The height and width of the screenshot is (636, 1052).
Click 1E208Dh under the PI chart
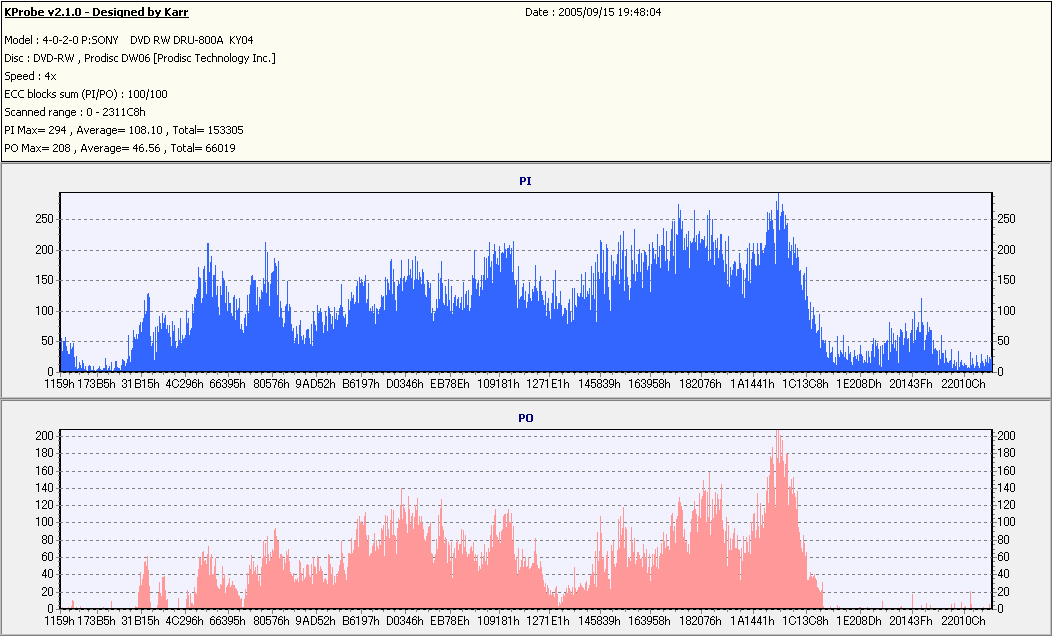click(859, 384)
